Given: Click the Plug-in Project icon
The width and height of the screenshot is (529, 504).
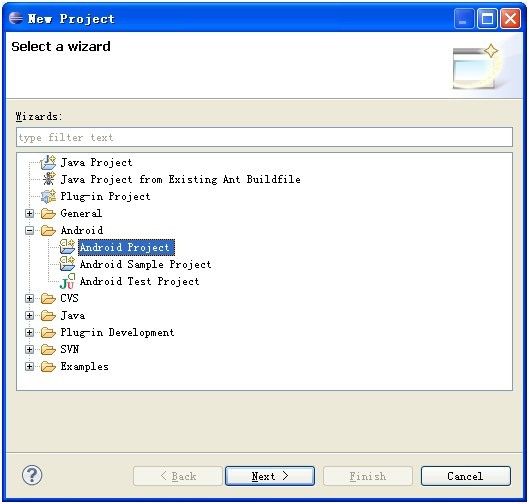Looking at the screenshot, I should (x=48, y=196).
